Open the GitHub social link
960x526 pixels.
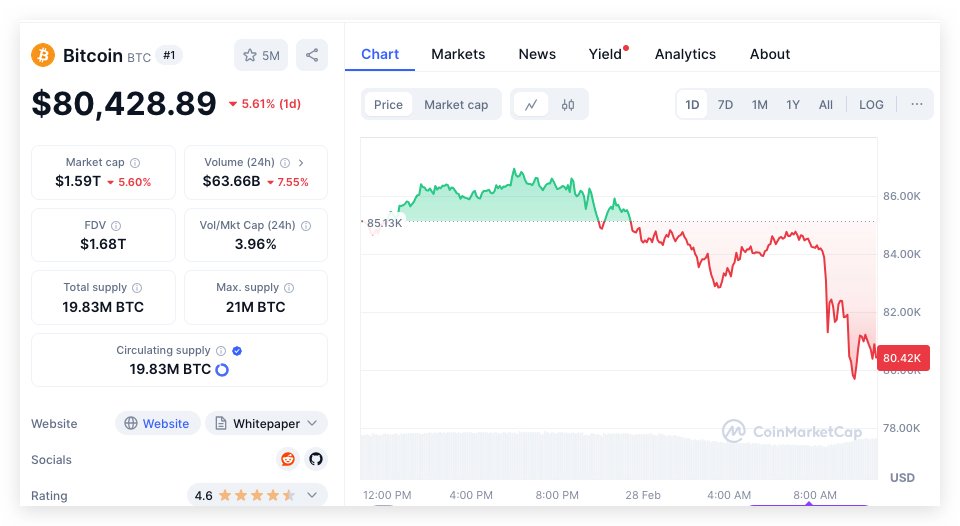tap(316, 459)
